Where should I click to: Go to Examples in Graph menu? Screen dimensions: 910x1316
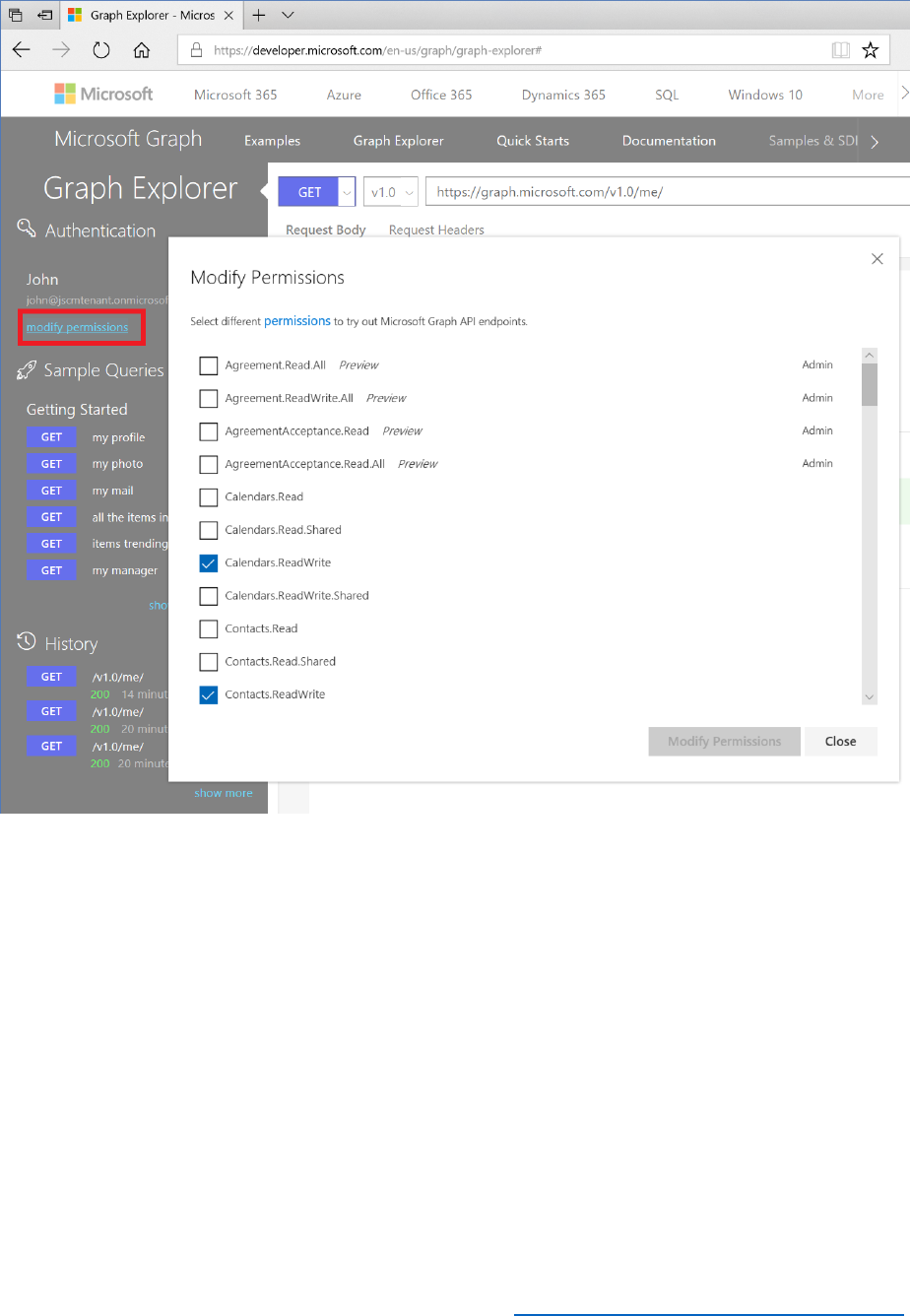[x=272, y=141]
